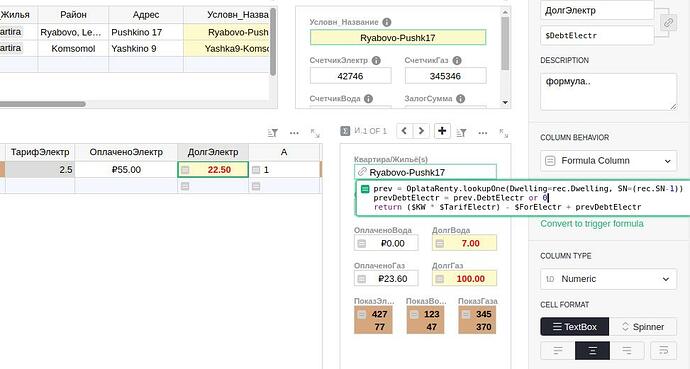The width and height of the screenshot is (690, 369).
Task: Click Условн_Название field Ryabovo-Pushk17
Action: click(x=398, y=38)
